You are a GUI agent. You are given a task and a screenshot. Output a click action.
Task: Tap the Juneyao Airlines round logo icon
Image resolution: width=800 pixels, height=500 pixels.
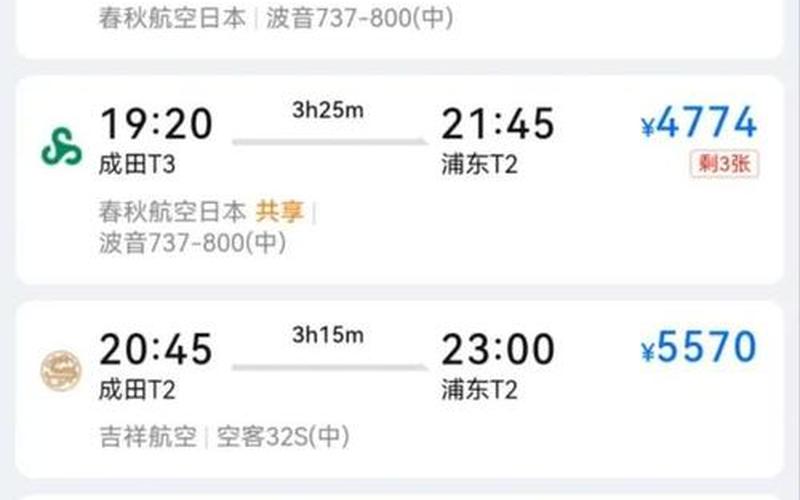coord(61,371)
